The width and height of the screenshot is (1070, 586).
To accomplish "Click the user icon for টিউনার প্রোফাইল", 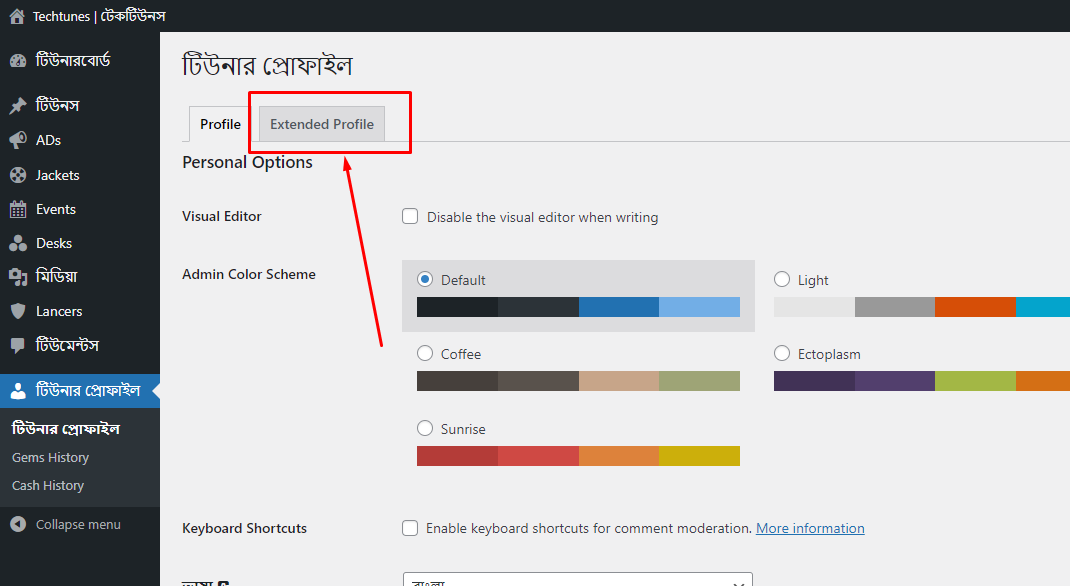I will click(x=18, y=390).
